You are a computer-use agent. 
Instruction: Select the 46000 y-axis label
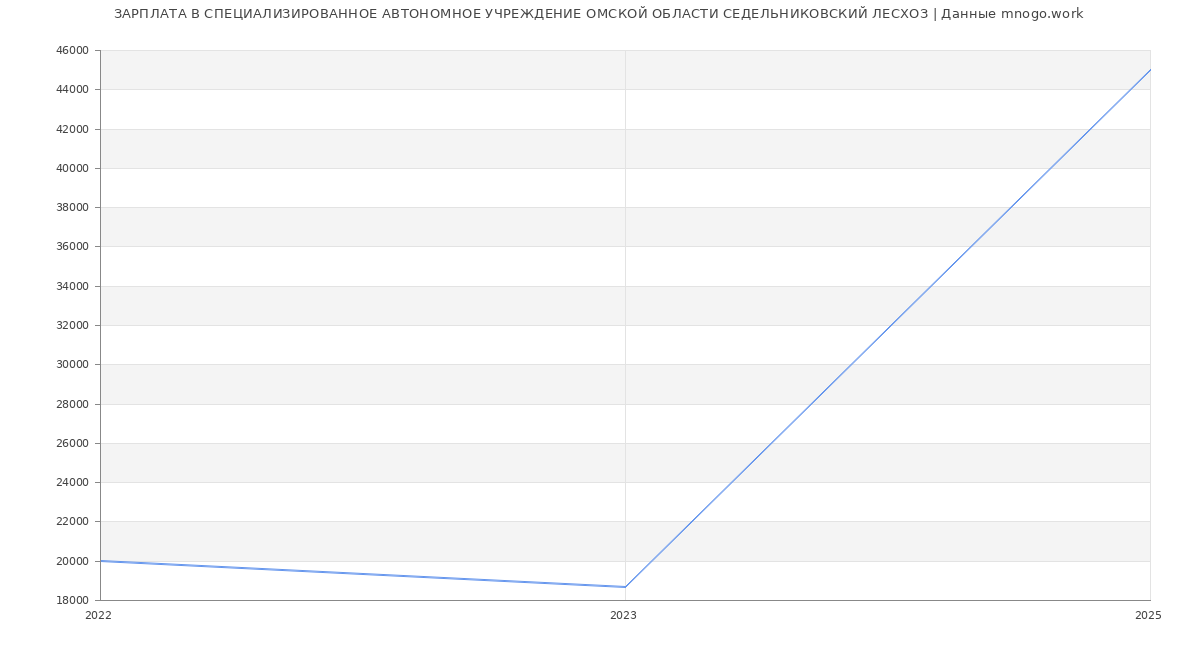pos(72,51)
